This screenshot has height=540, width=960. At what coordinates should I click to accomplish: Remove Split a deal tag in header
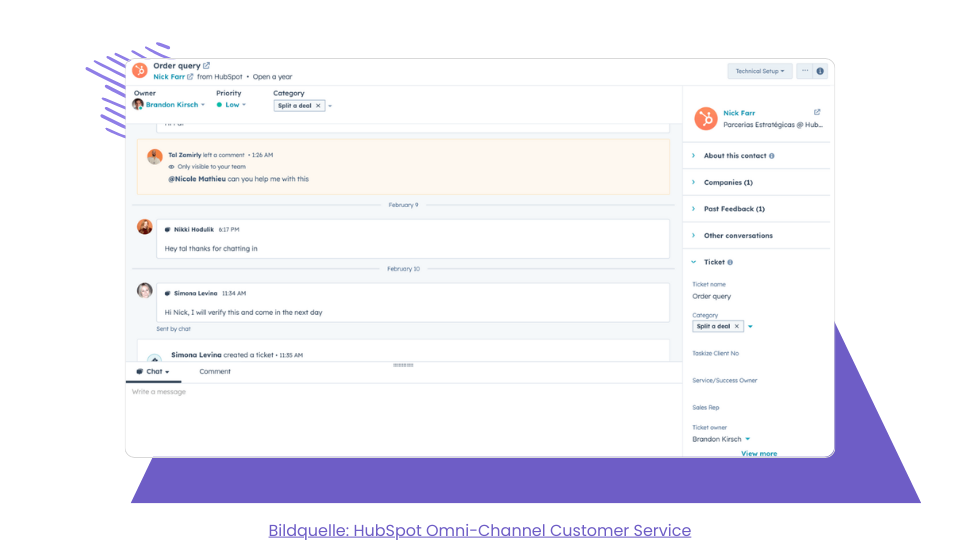click(318, 106)
